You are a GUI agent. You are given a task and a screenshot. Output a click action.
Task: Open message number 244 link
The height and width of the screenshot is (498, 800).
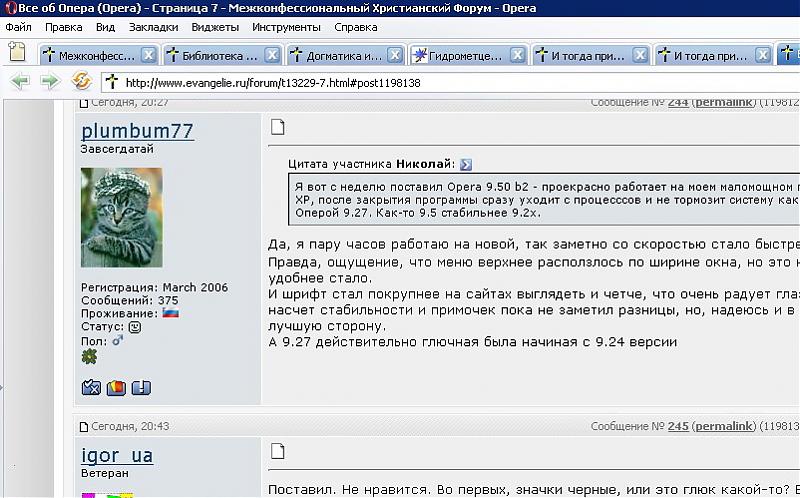tap(678, 102)
